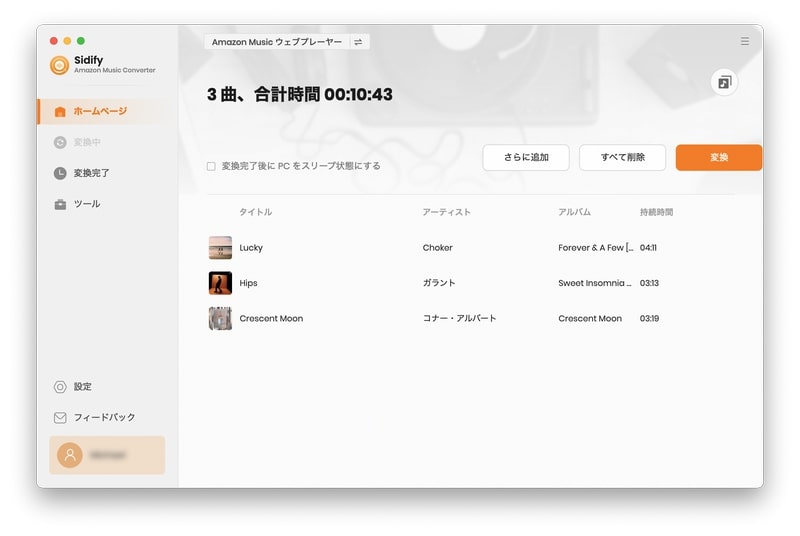This screenshot has width=800, height=536.
Task: Click duration 04:11
Action: tap(648, 248)
